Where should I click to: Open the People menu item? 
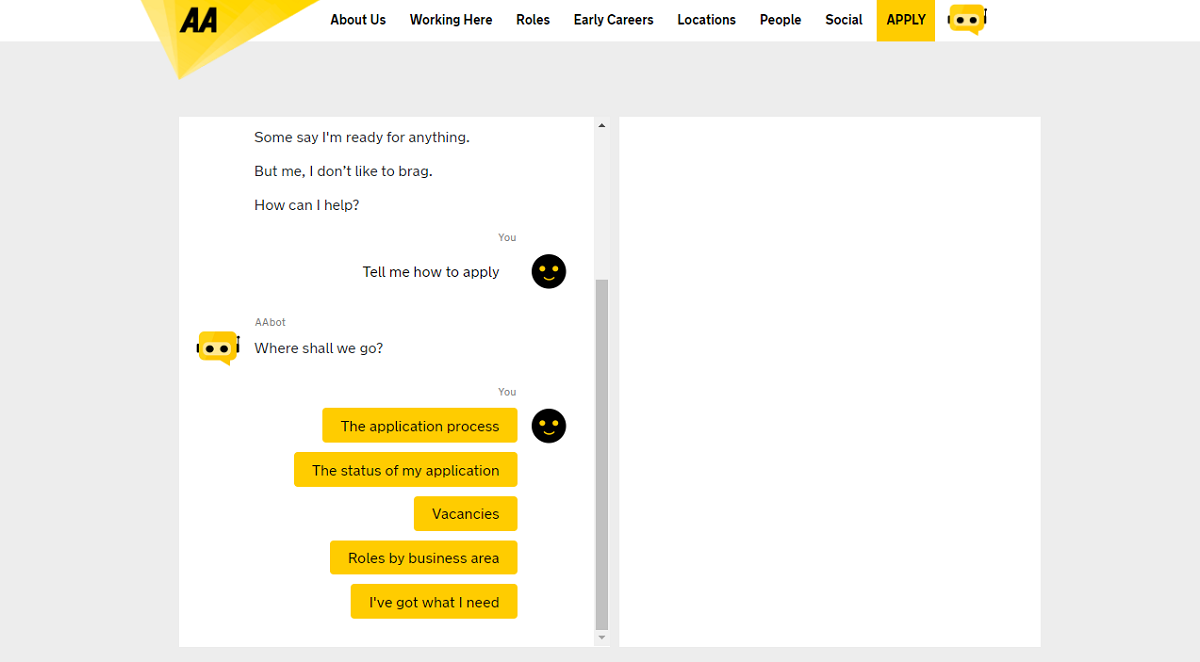780,20
